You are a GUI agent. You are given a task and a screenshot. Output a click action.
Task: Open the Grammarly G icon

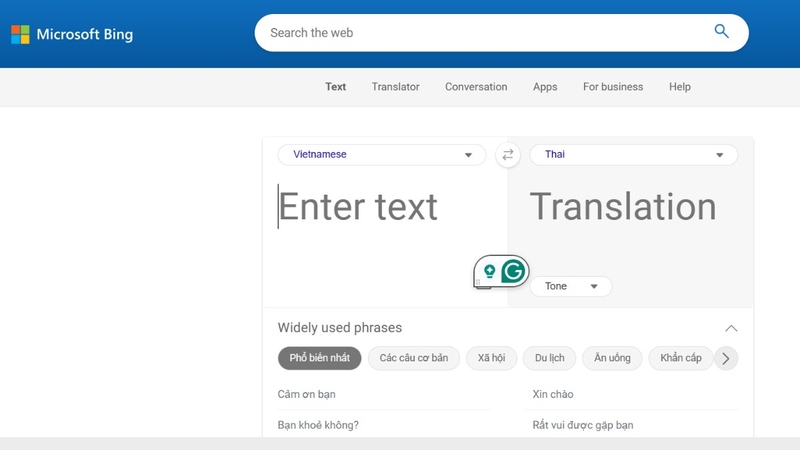513,271
